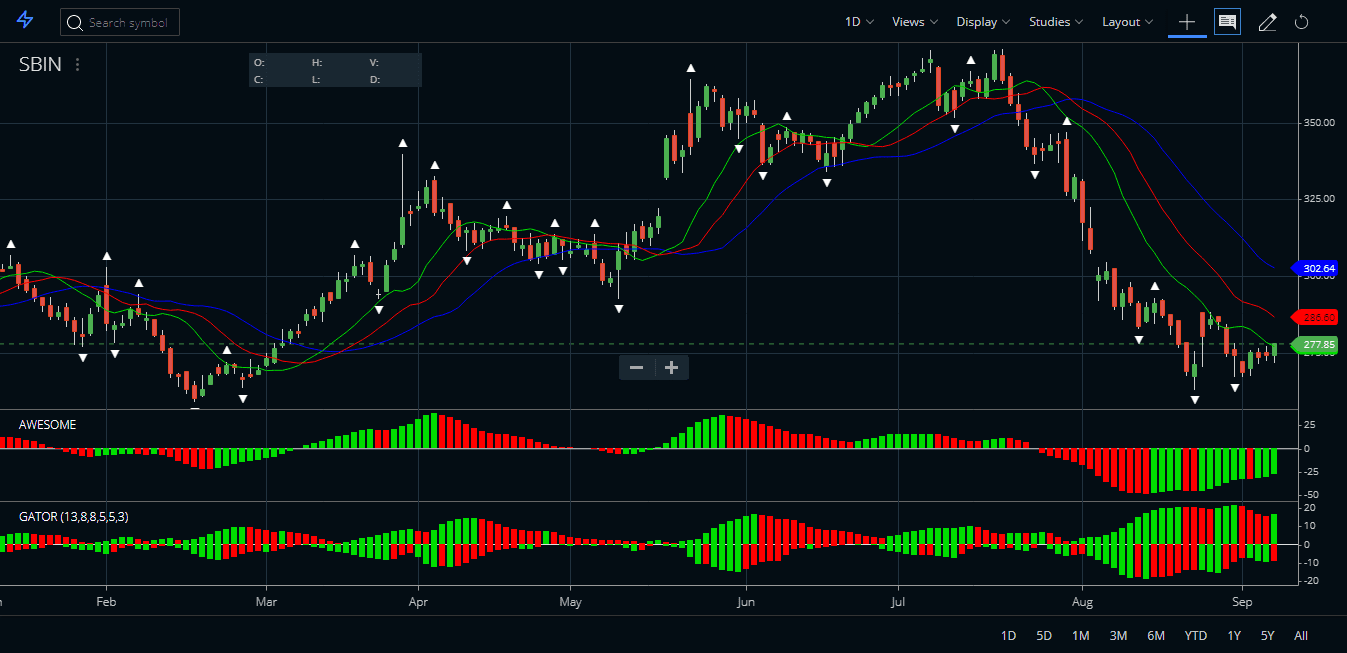
Task: Zoom out using the minus control
Action: (636, 367)
